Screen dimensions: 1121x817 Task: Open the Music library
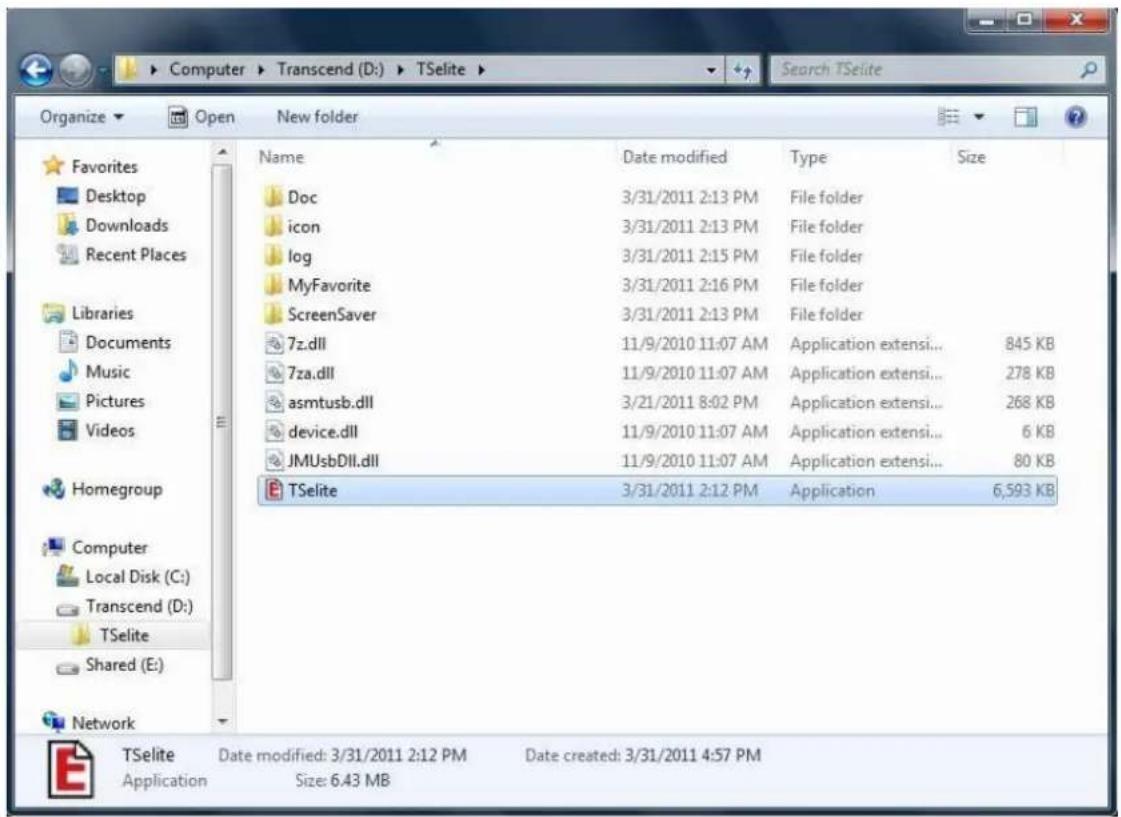(107, 372)
